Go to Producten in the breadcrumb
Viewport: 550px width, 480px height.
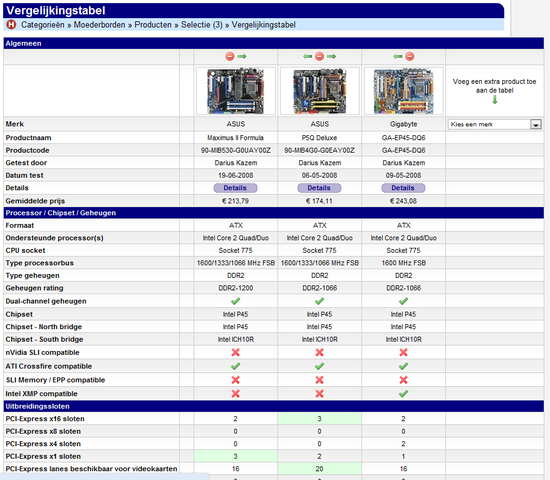pyautogui.click(x=153, y=25)
